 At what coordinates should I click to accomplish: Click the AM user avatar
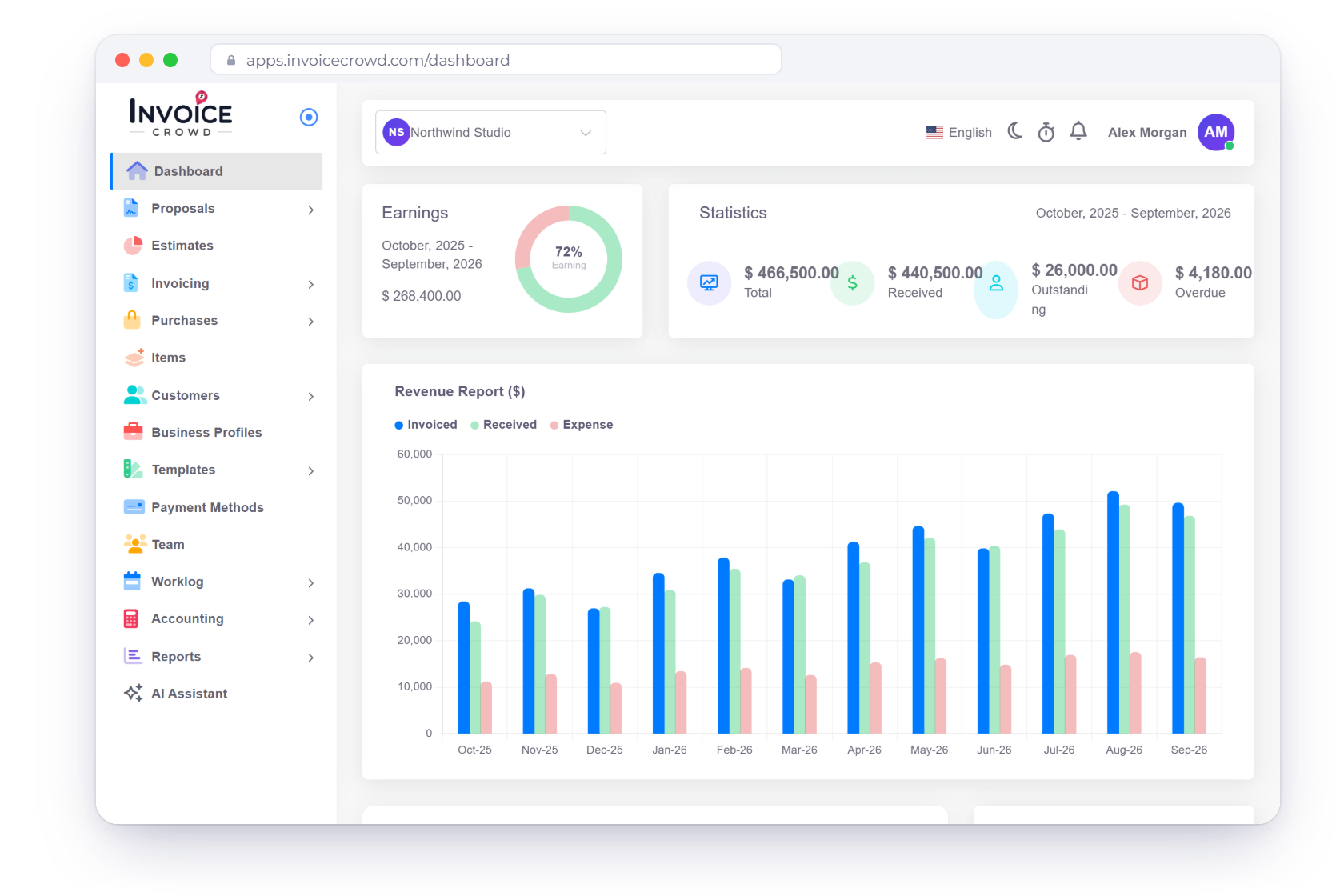[1215, 132]
